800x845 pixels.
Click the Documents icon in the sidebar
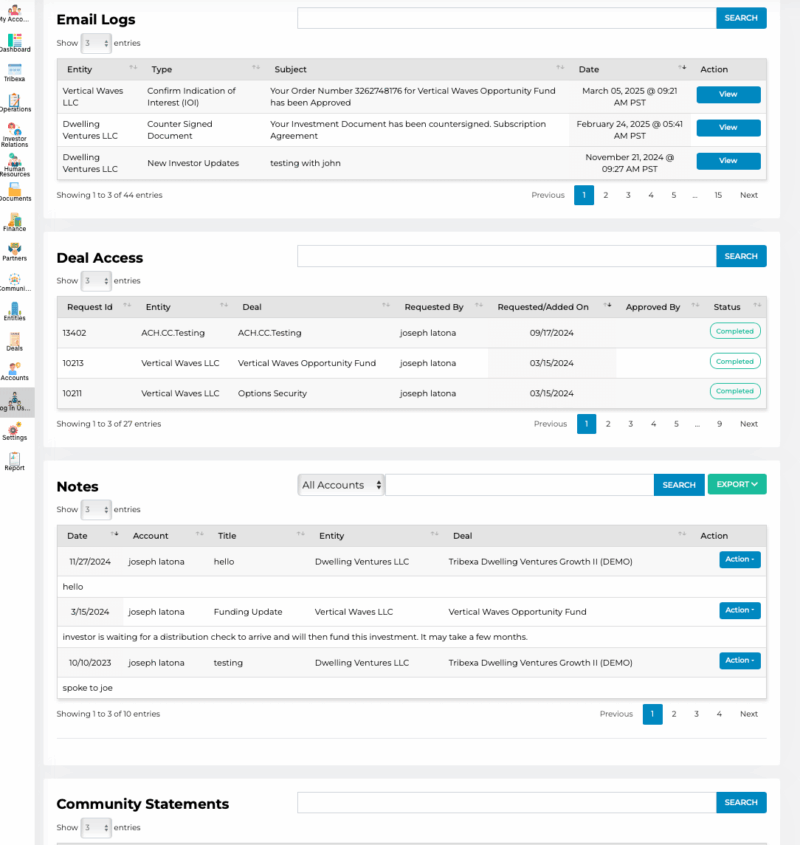[x=15, y=190]
